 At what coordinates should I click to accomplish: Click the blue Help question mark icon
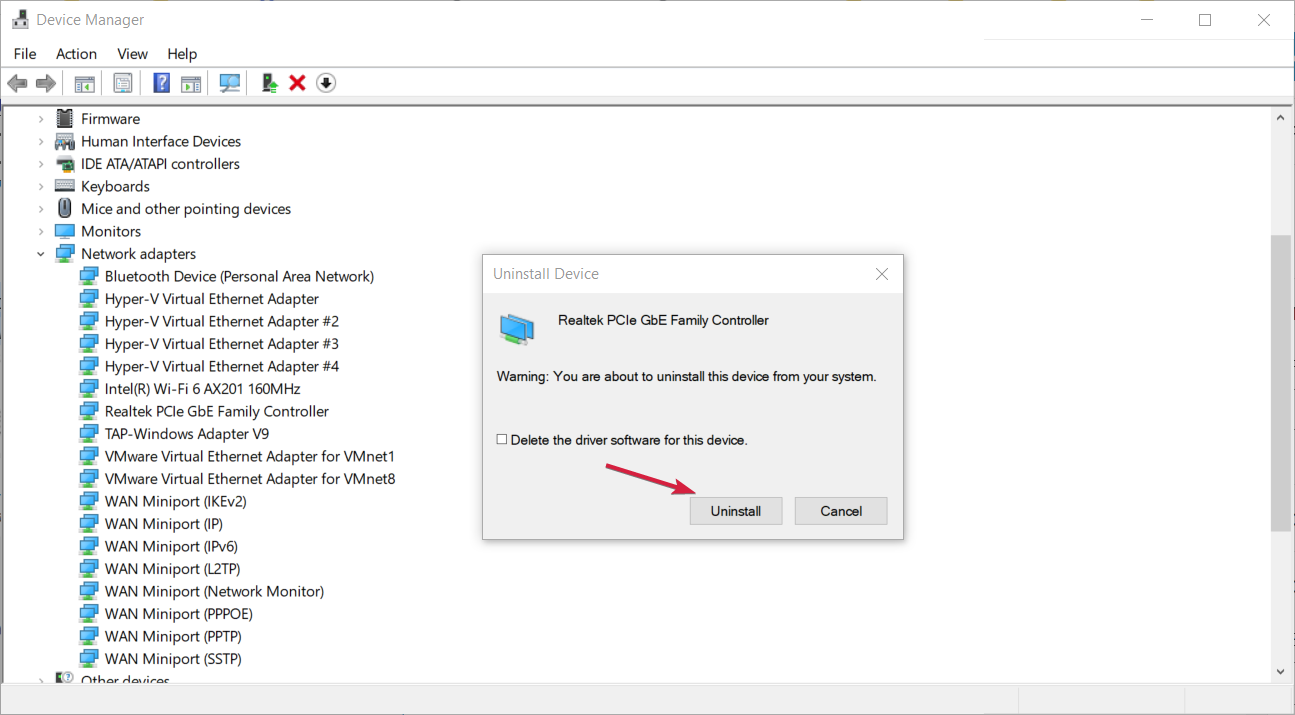[161, 83]
